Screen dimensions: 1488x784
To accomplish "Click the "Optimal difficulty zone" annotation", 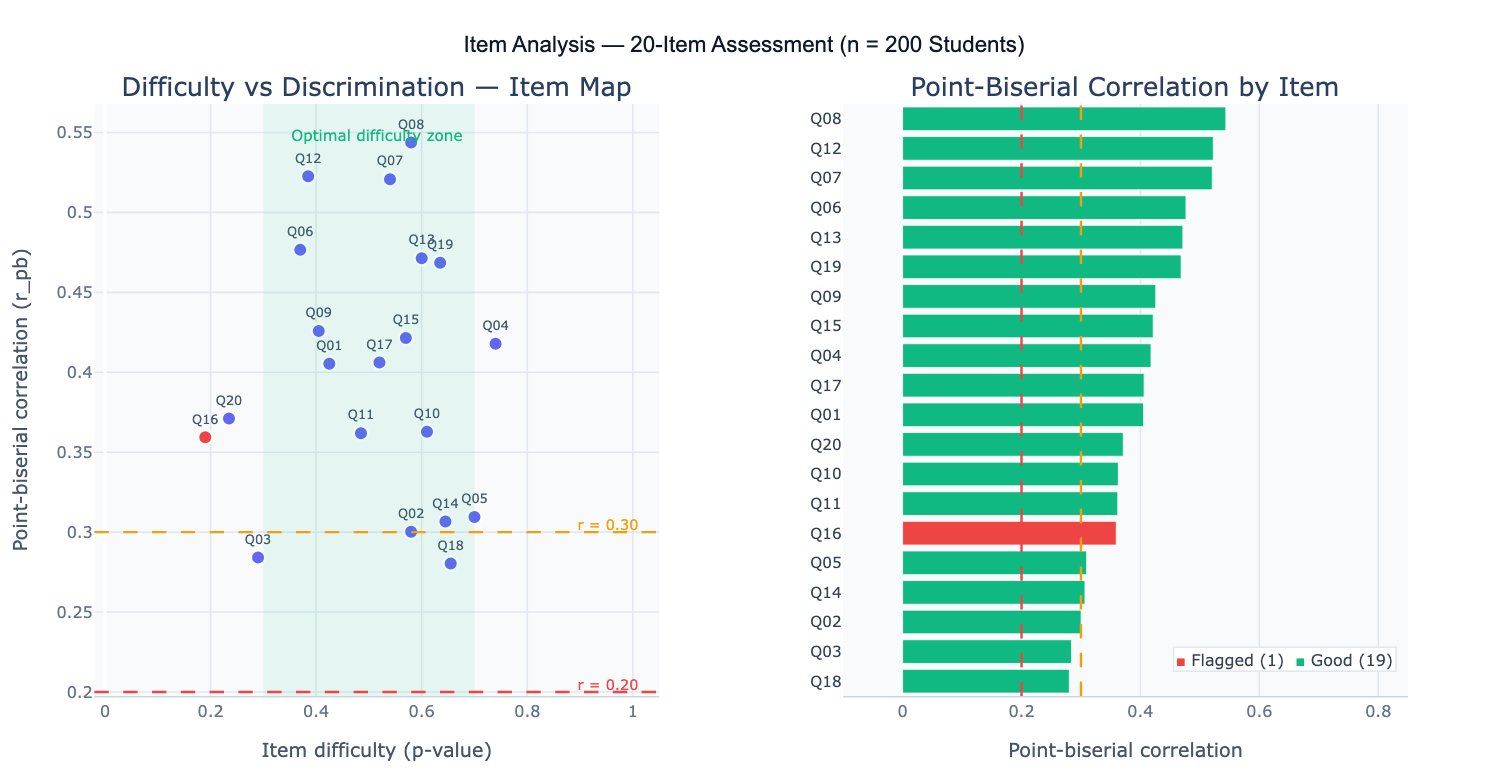I will 376,136.
